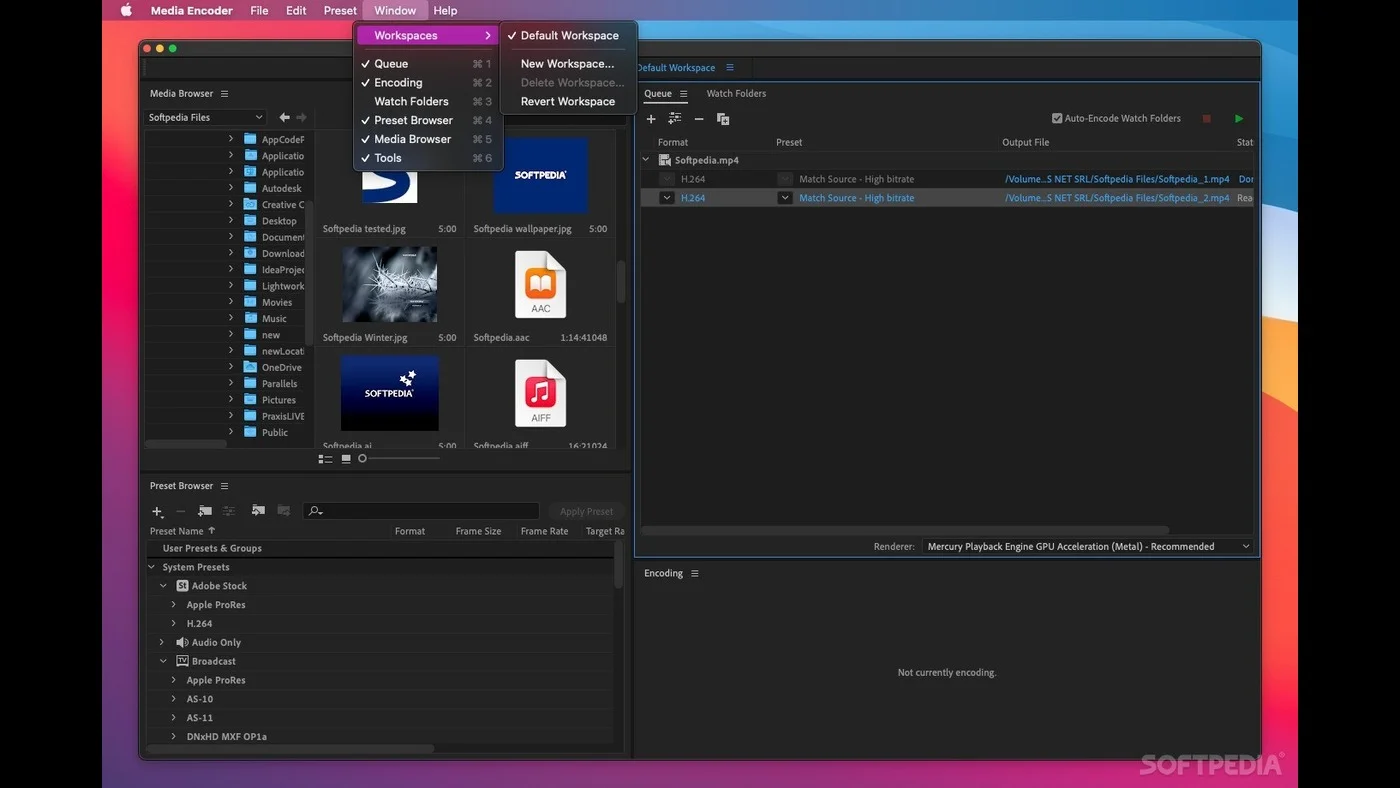
Task: Select the checked Default Workspace entry
Action: 567,36
